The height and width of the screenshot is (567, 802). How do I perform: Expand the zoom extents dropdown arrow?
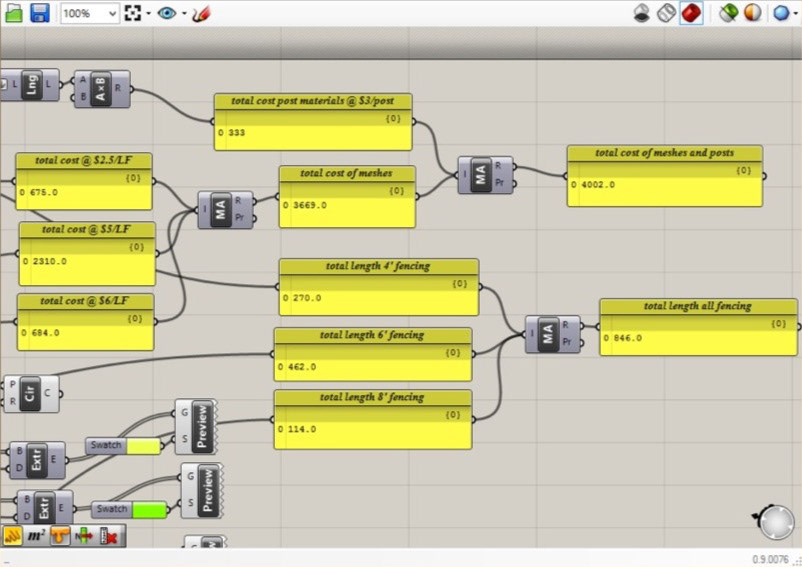pos(148,13)
